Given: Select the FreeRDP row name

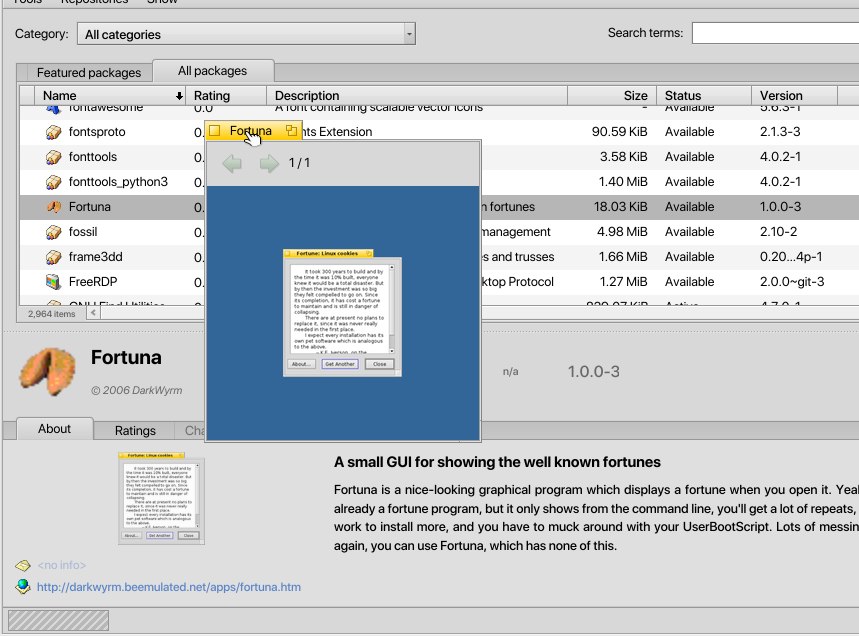Looking at the screenshot, I should pos(93,282).
